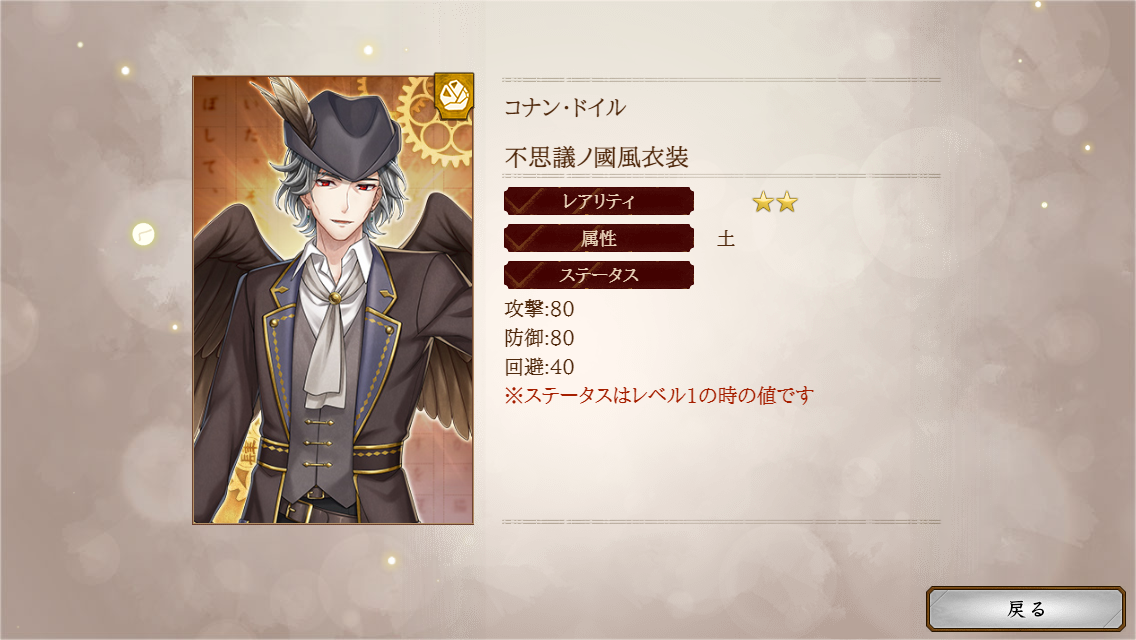
Task: Click the gold emblem badge on card corner
Action: click(x=454, y=95)
